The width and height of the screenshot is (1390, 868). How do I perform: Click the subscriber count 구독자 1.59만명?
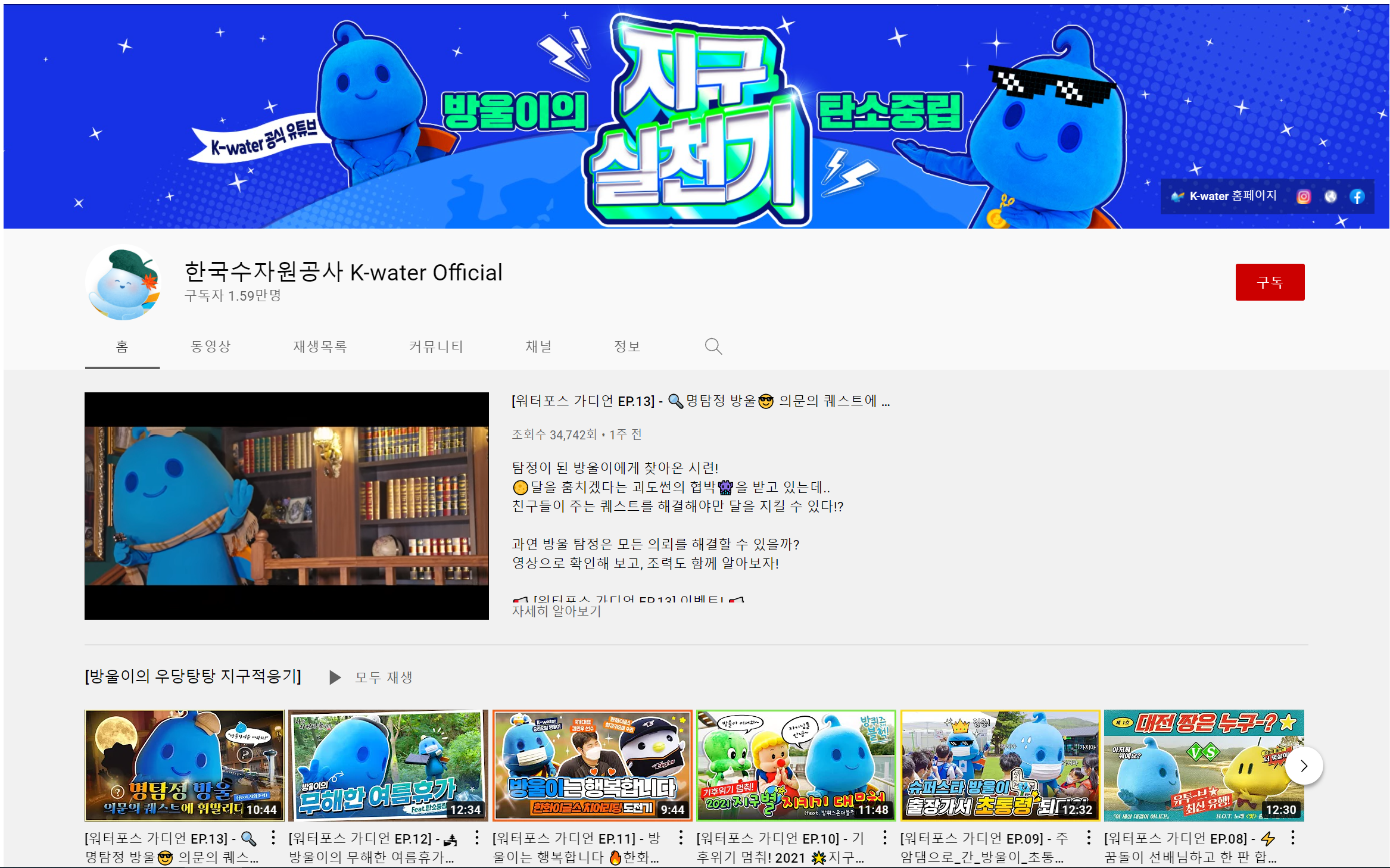(233, 296)
